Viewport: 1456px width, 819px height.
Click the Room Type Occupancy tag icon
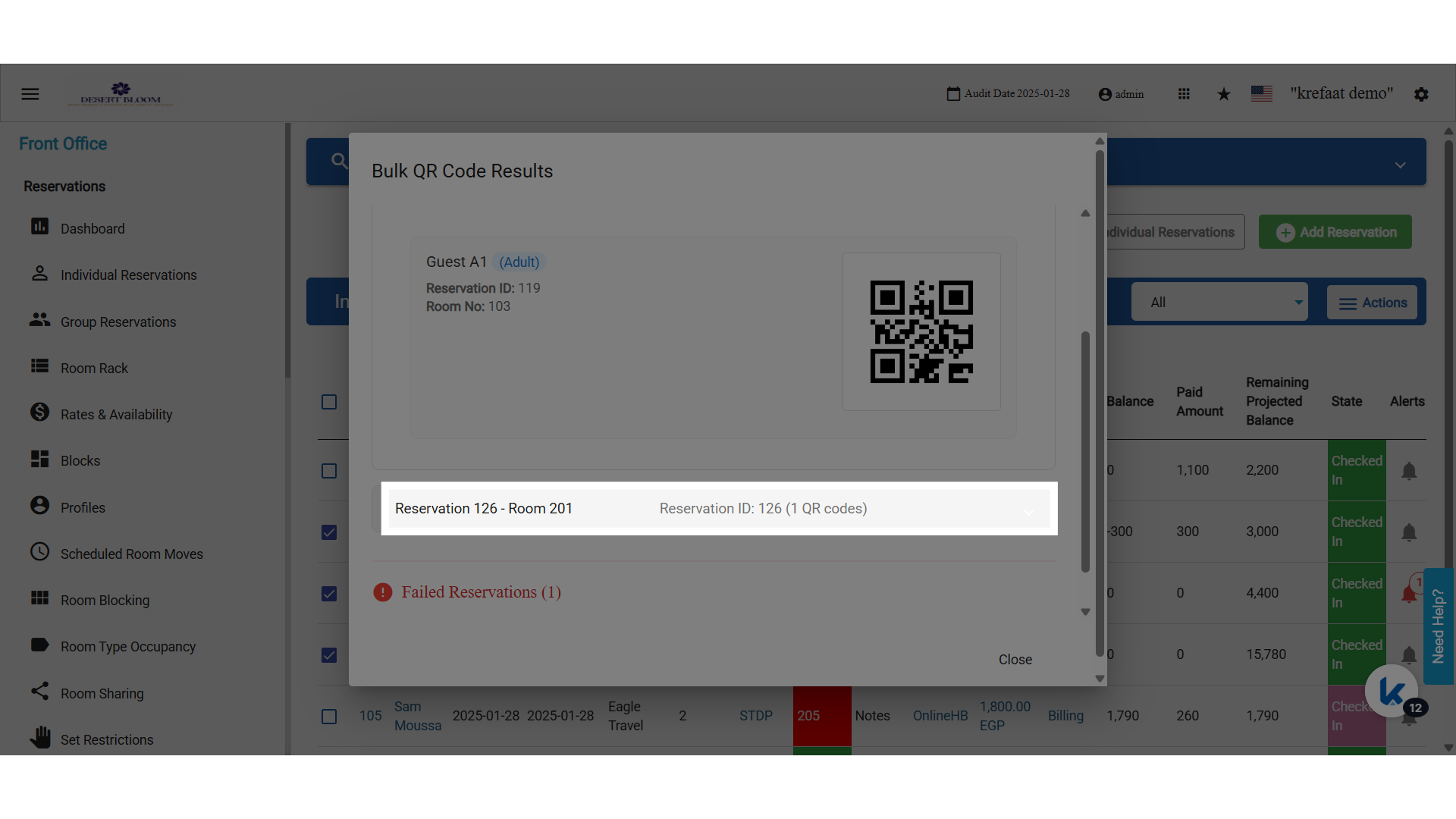pos(39,645)
